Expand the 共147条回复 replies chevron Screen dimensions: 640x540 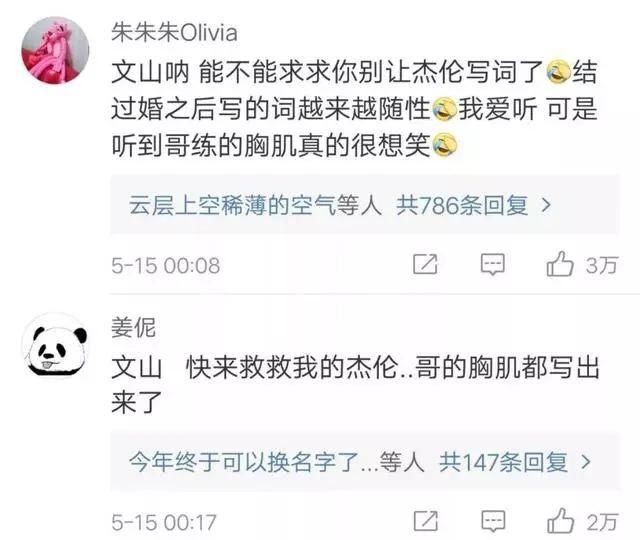point(586,462)
